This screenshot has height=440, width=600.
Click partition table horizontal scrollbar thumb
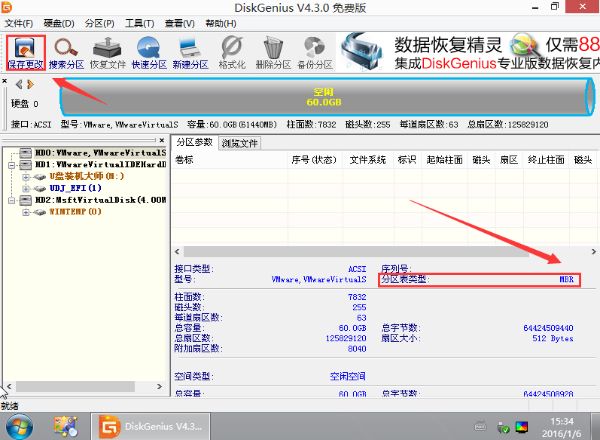pyautogui.click(x=356, y=251)
